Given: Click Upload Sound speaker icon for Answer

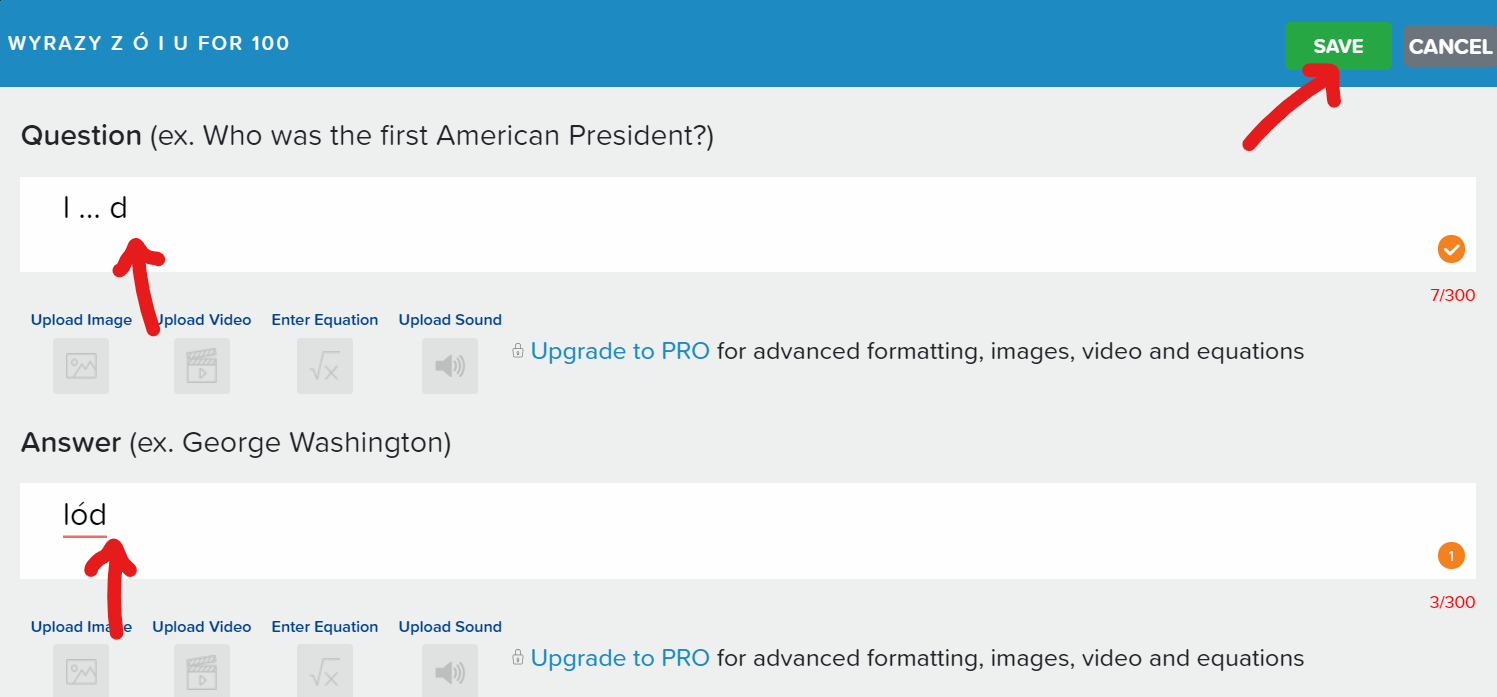Looking at the screenshot, I should [450, 671].
